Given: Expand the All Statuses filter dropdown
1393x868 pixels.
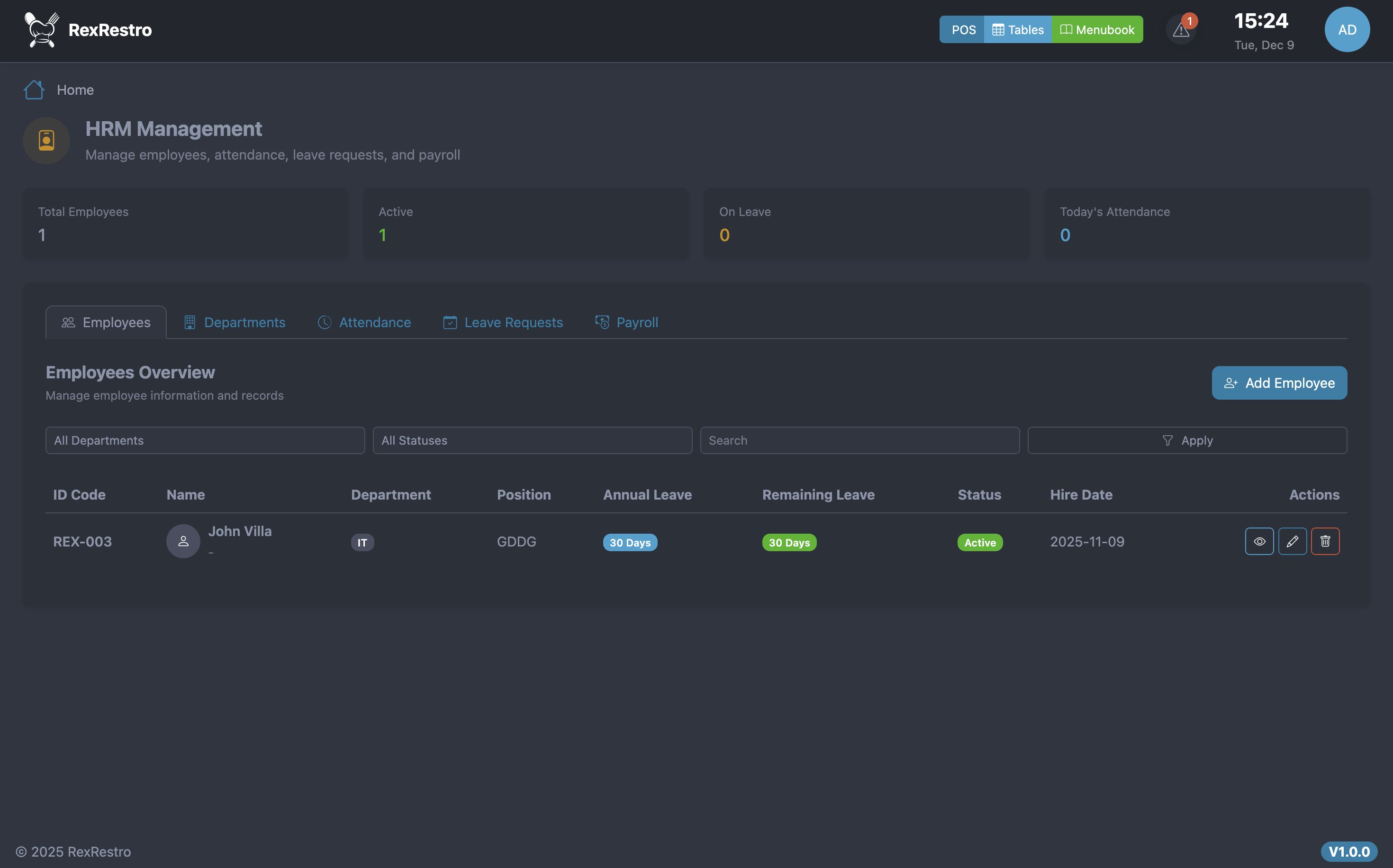Looking at the screenshot, I should click(533, 440).
